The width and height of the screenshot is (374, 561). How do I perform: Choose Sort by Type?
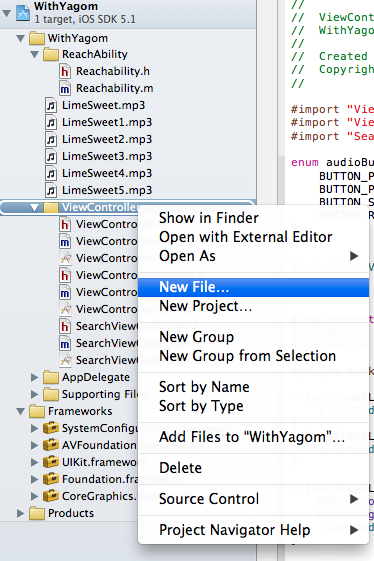point(253,406)
